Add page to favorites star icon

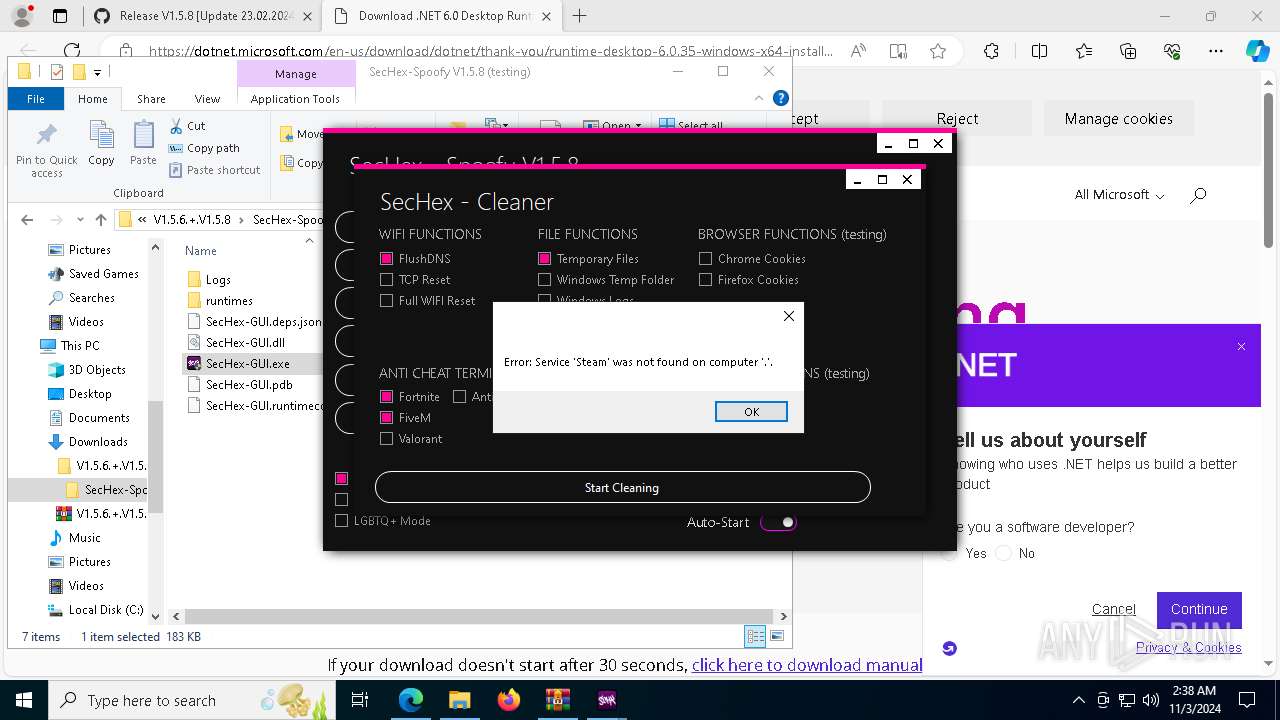pyautogui.click(x=938, y=51)
